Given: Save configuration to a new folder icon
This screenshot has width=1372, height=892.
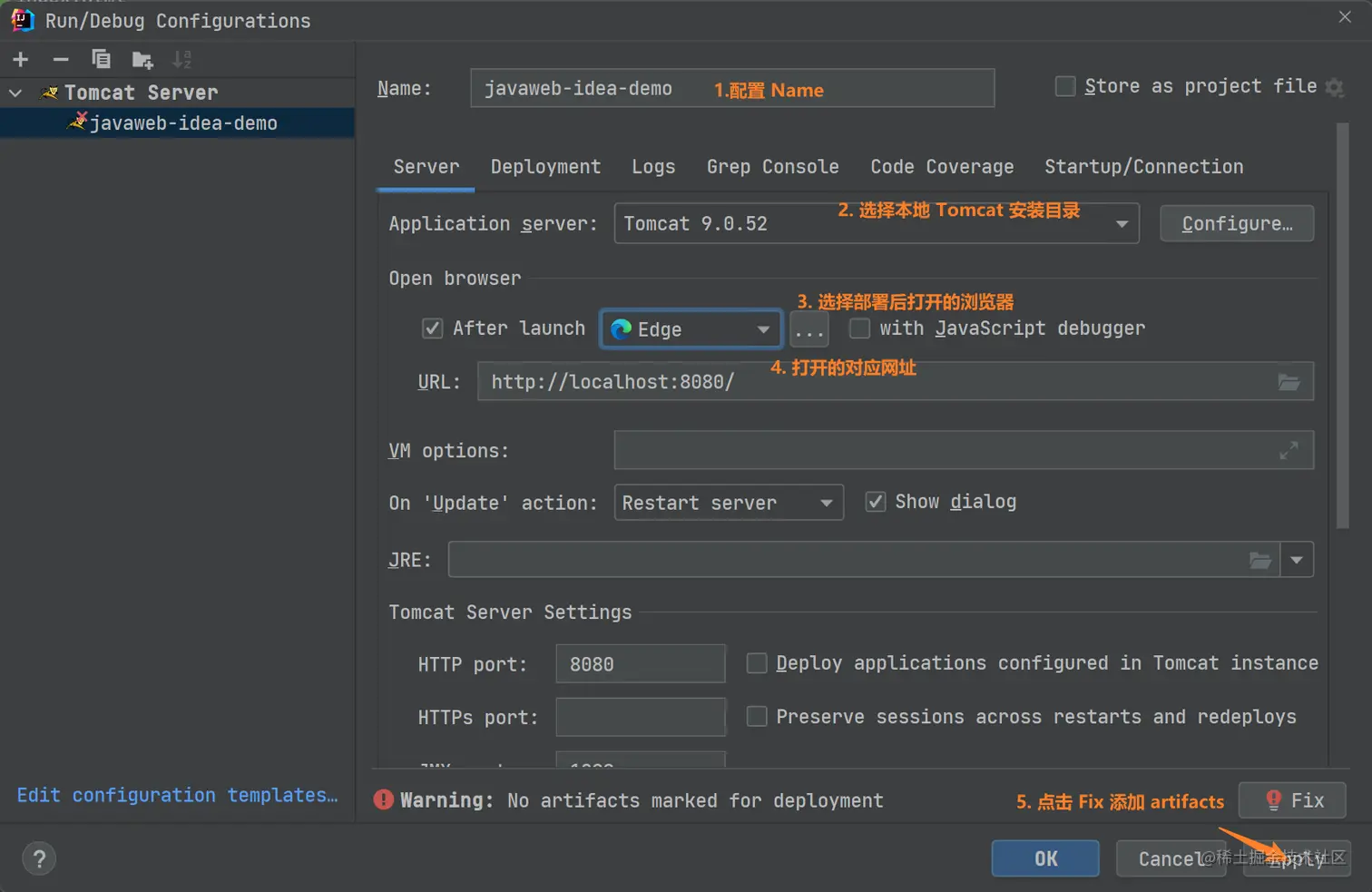Looking at the screenshot, I should pyautogui.click(x=142, y=60).
